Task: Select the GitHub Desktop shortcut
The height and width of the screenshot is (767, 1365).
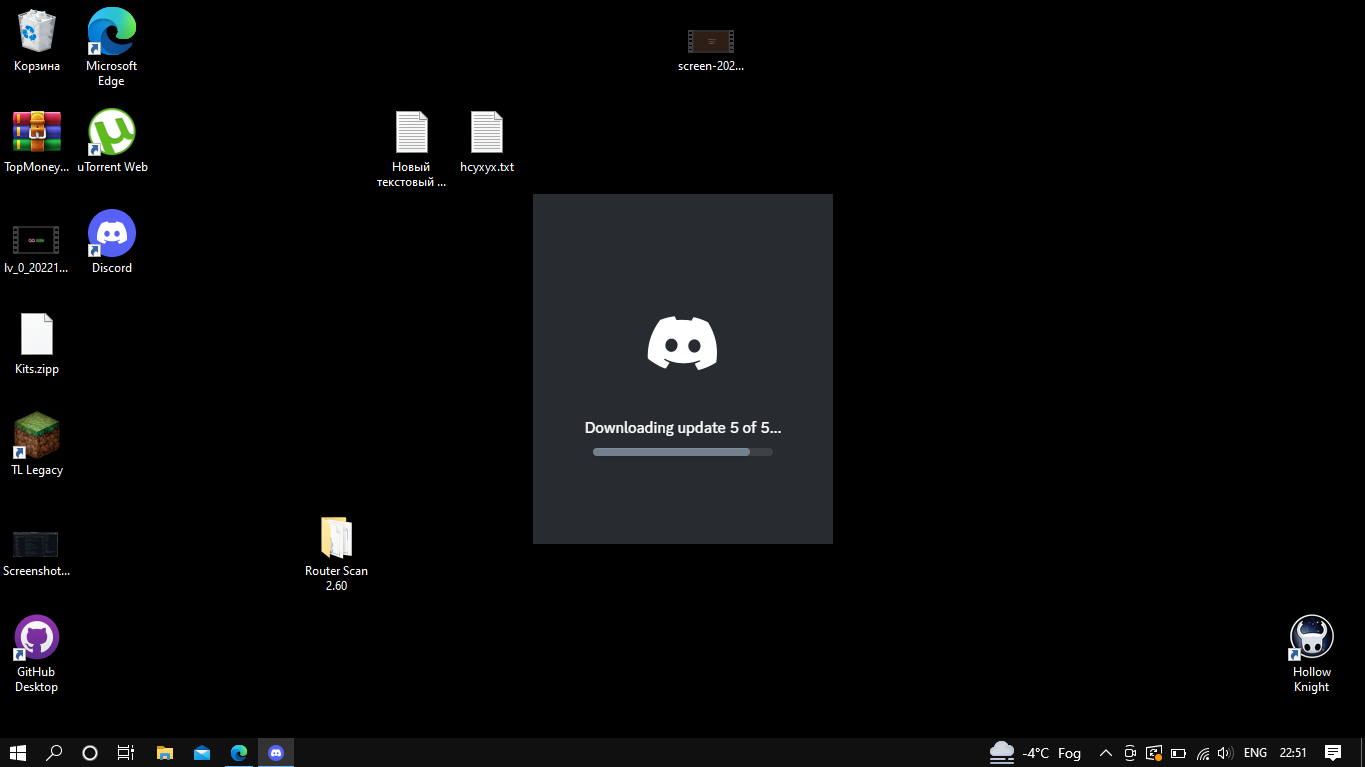Action: click(37, 654)
